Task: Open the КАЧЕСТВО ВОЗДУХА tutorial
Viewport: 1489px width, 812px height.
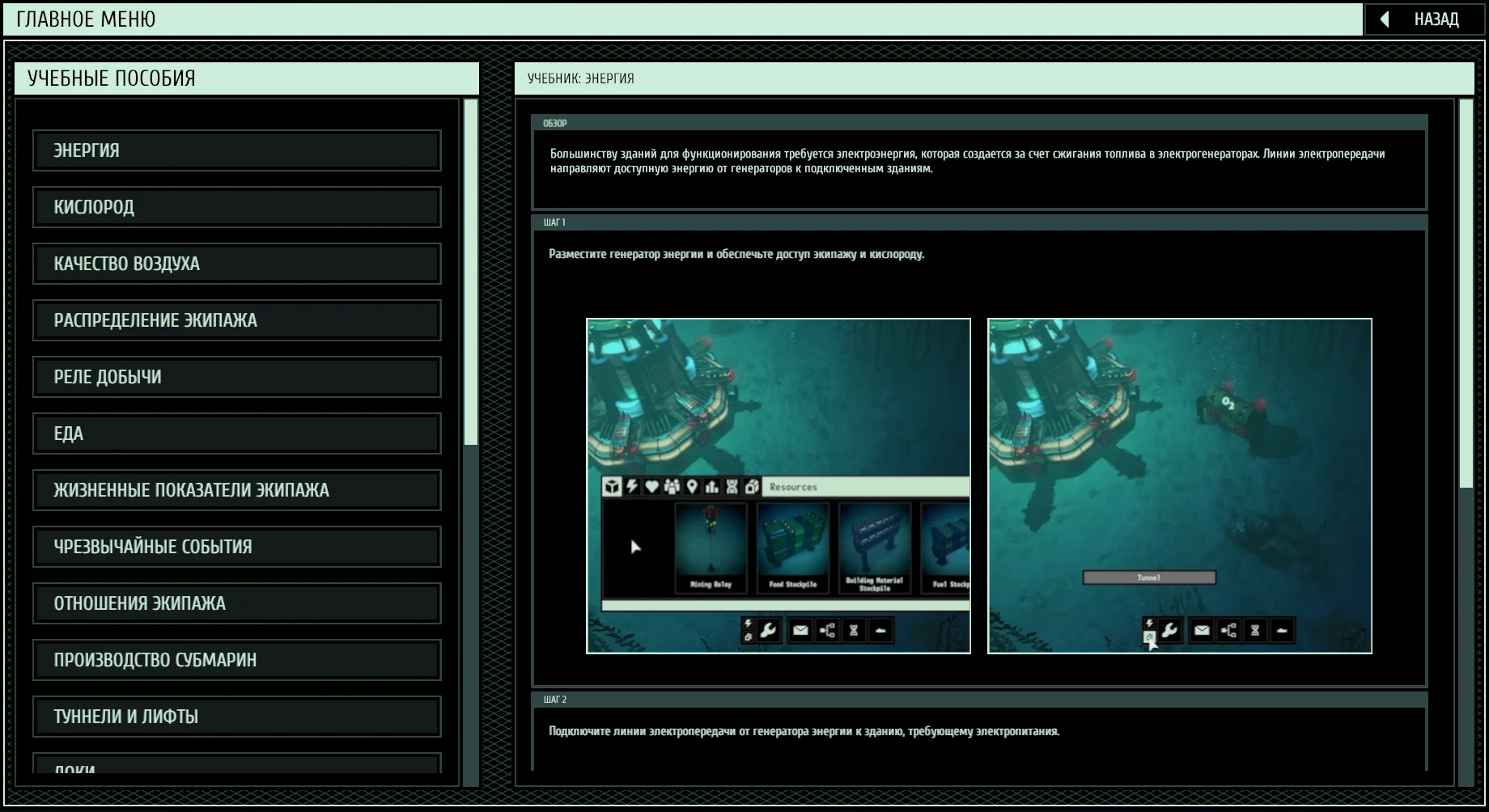Action: (x=237, y=264)
